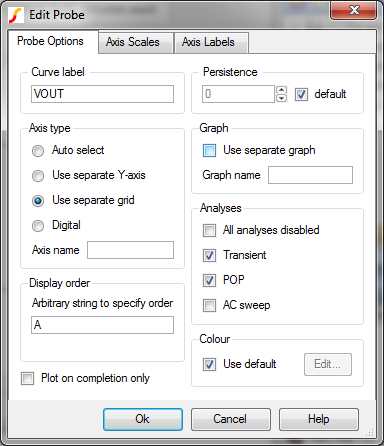Click the SIMetrix icon in the title bar
The height and width of the screenshot is (446, 384).
16,15
